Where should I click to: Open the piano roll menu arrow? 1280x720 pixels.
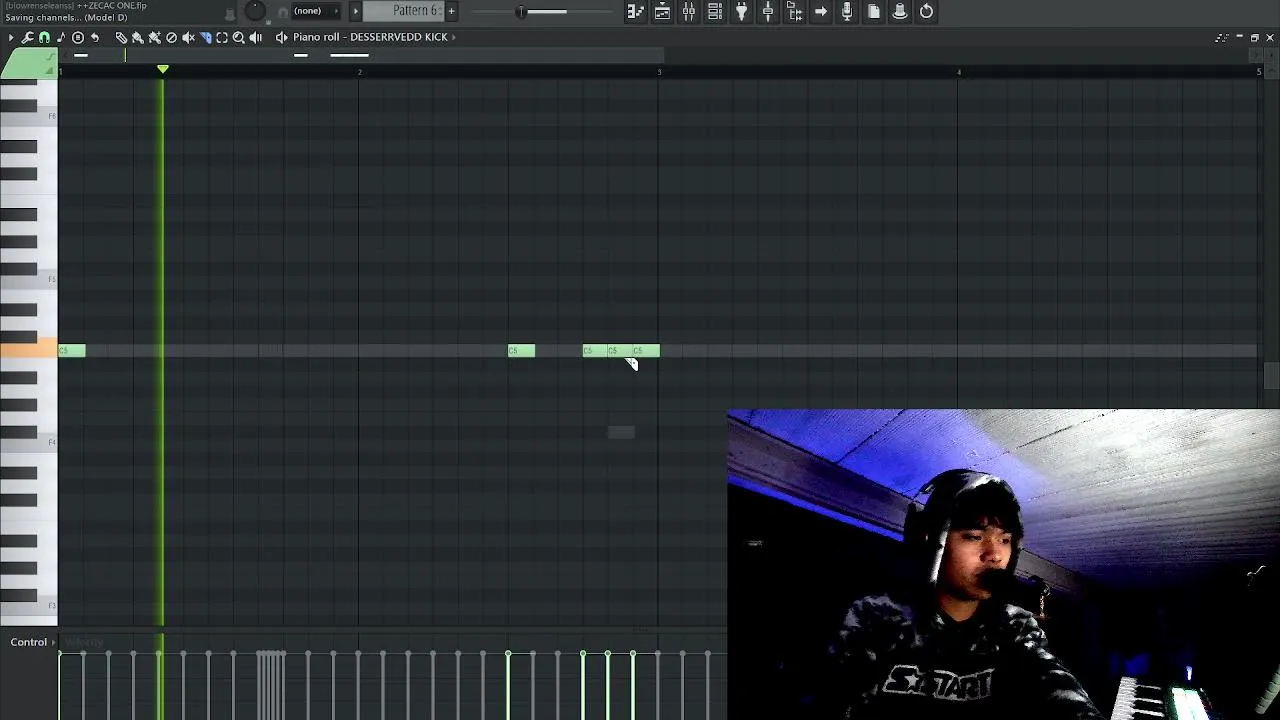[x=11, y=37]
